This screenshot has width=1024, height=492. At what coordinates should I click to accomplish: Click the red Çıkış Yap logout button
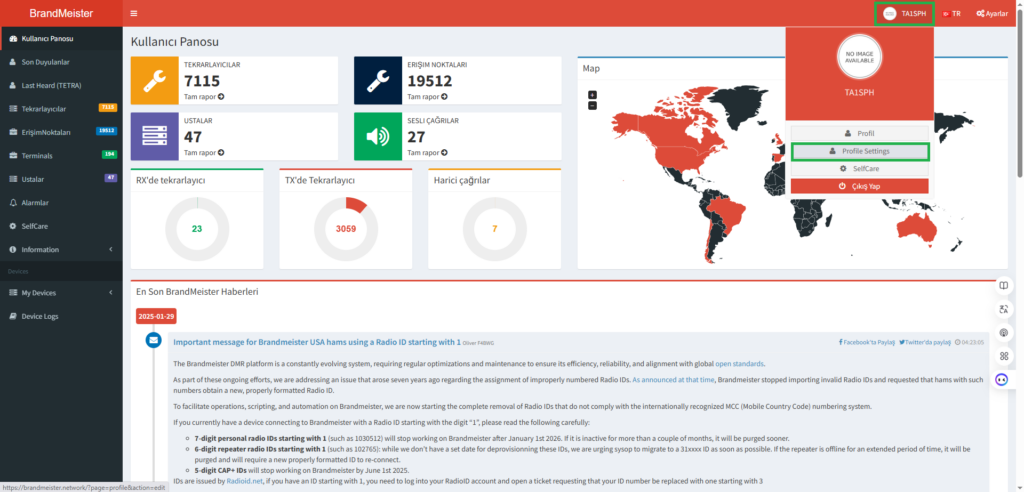(859, 186)
